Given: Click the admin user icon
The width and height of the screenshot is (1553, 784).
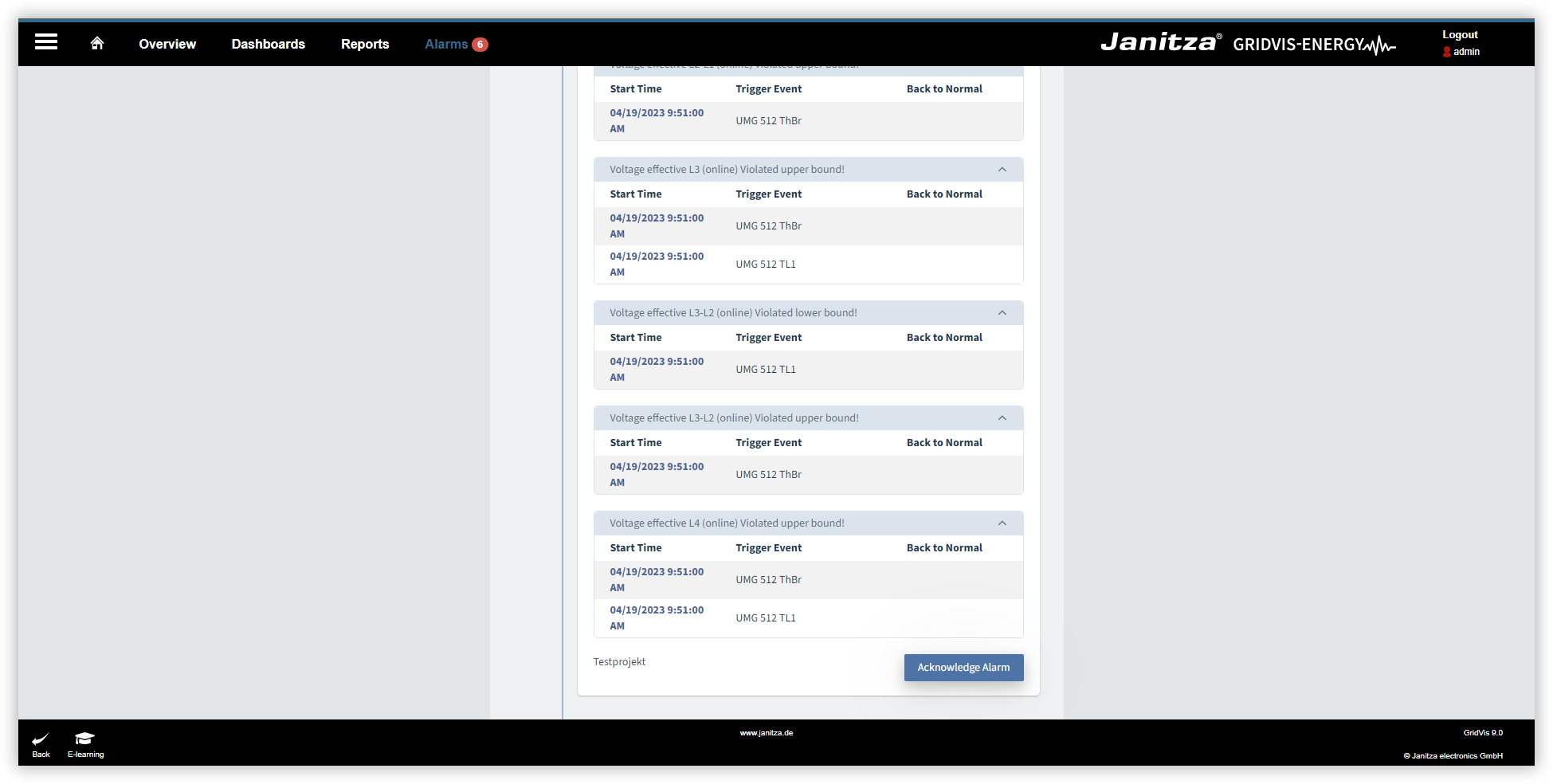Looking at the screenshot, I should click(x=1447, y=51).
